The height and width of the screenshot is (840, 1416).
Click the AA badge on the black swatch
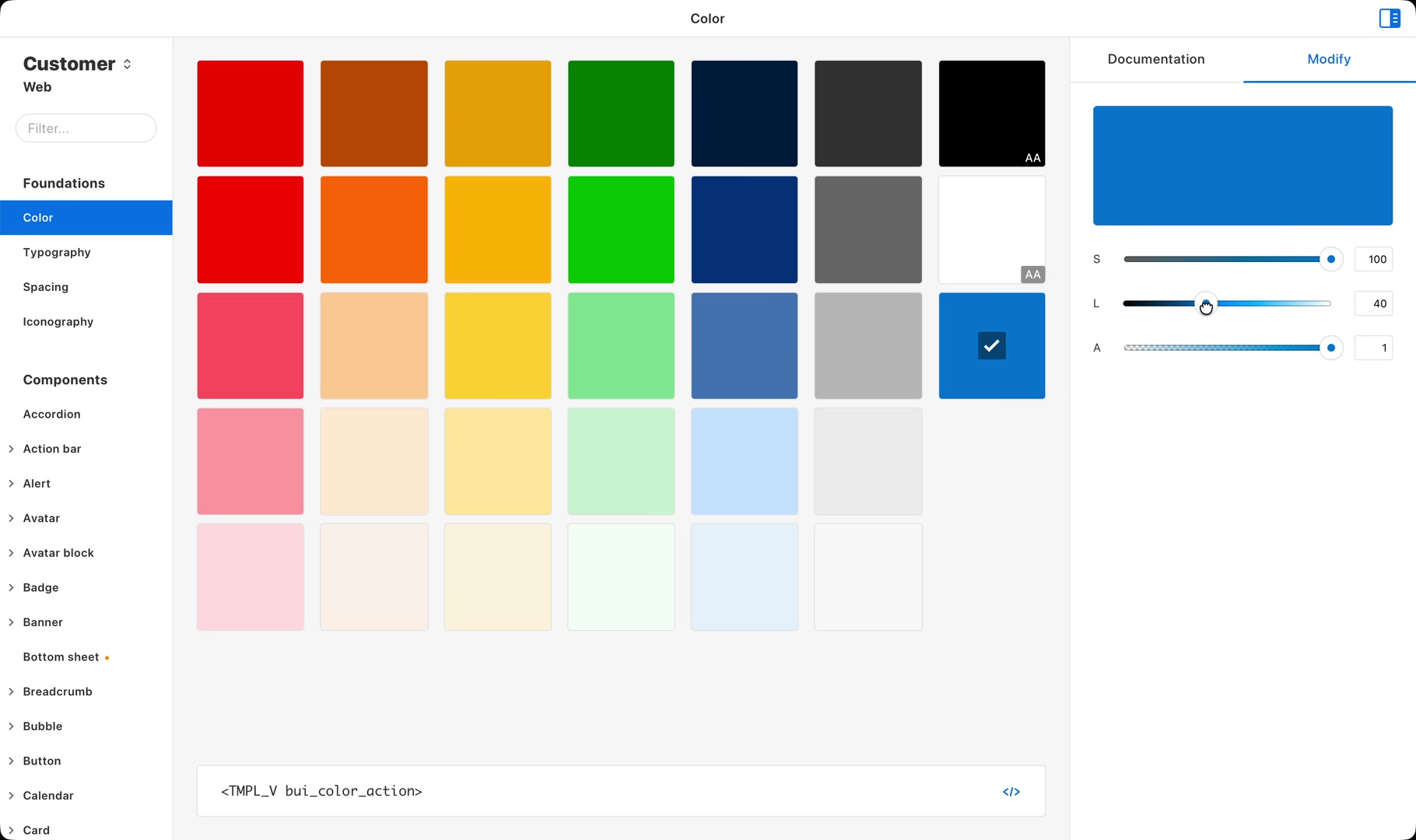1032,158
